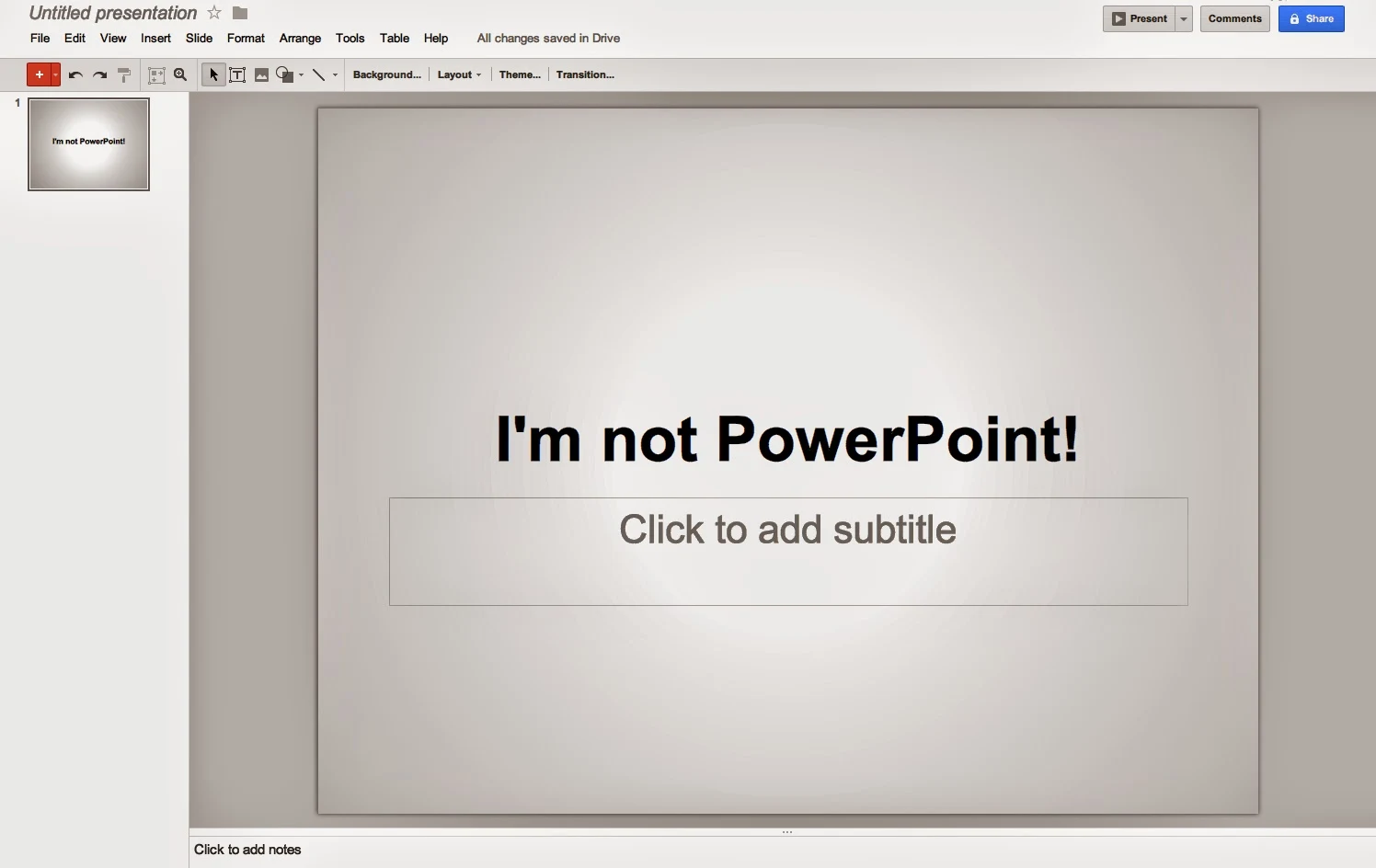The image size is (1376, 868).
Task: Open the Arrange menu
Action: tap(300, 39)
